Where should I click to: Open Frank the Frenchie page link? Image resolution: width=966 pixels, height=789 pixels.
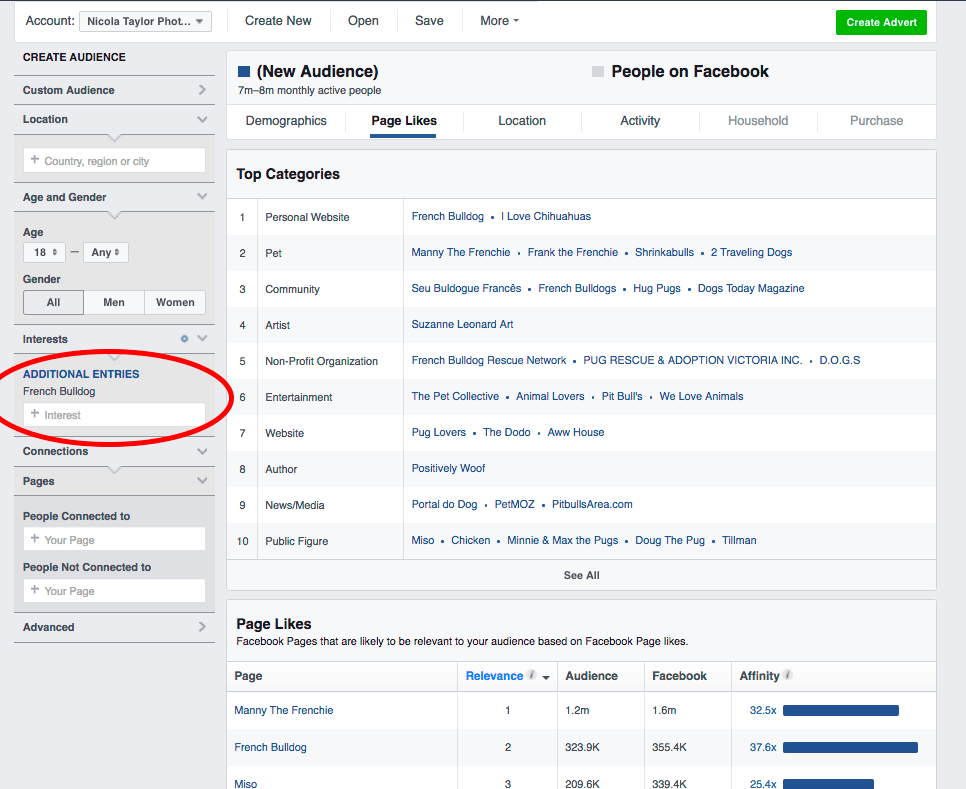572,252
